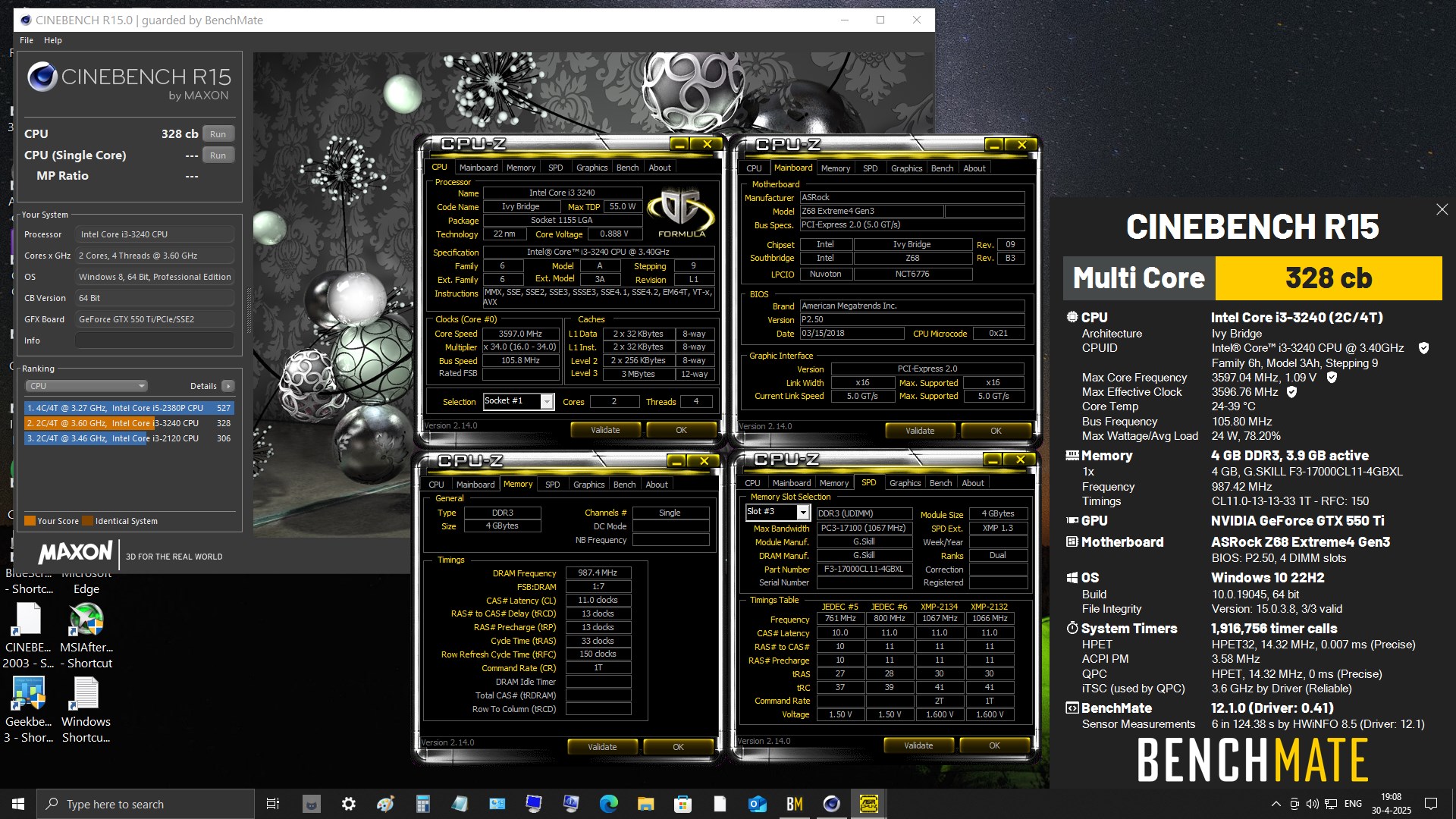
Task: Open the notification center icon
Action: coord(1431,804)
